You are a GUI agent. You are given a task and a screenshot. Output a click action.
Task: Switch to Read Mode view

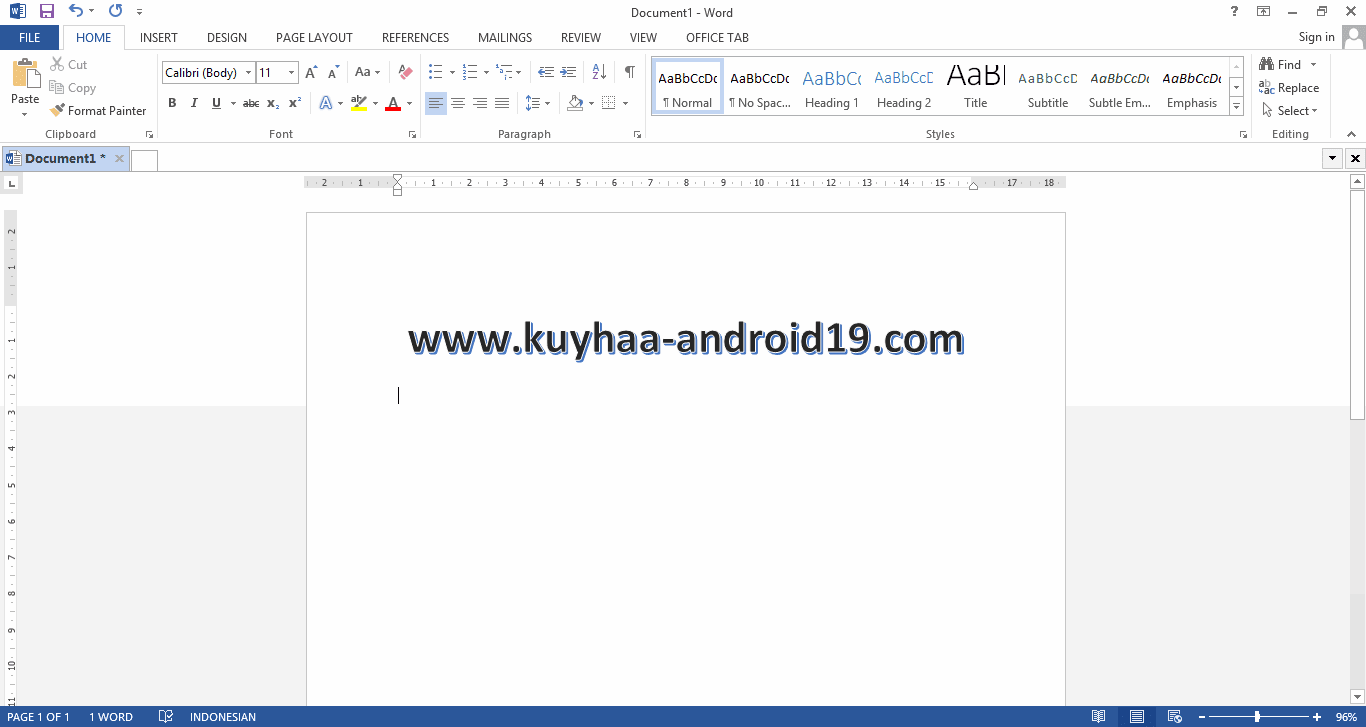coord(1099,717)
